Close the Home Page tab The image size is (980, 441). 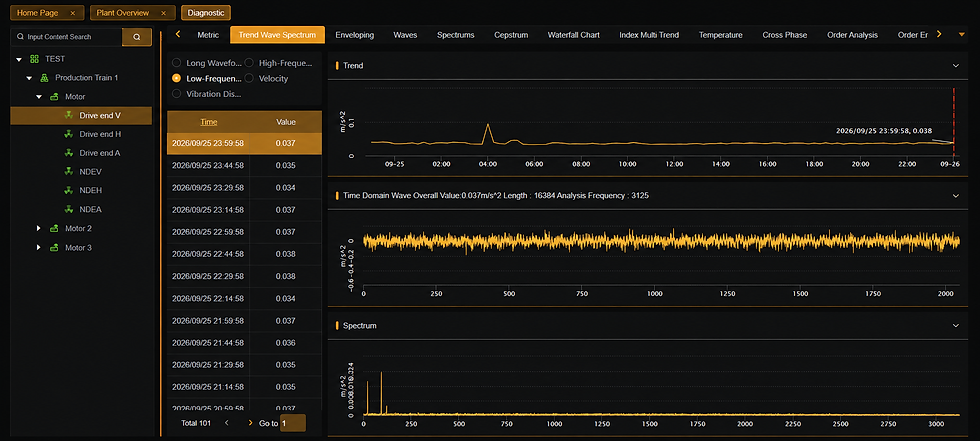coord(72,12)
